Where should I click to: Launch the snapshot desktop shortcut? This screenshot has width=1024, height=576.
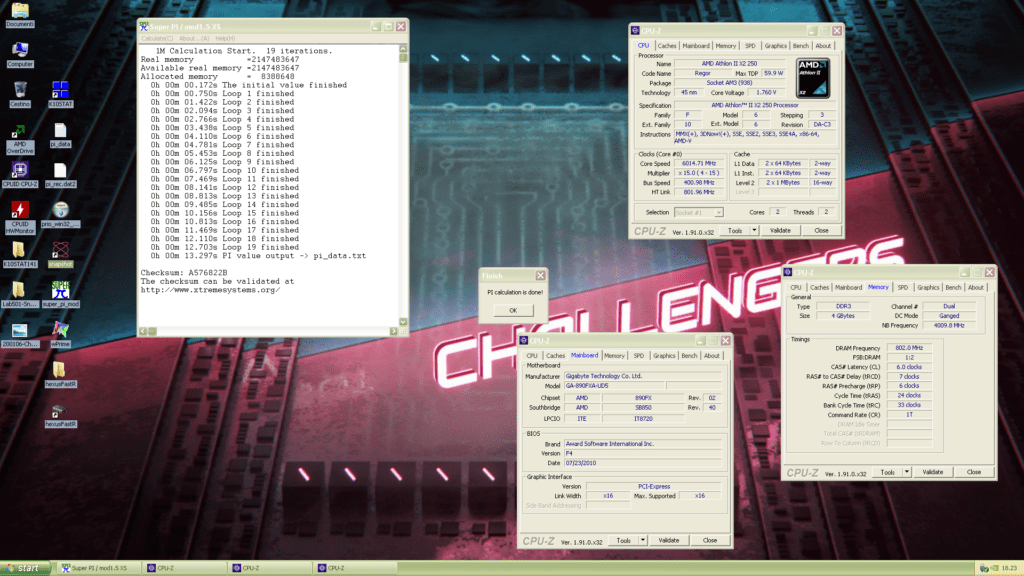click(60, 255)
